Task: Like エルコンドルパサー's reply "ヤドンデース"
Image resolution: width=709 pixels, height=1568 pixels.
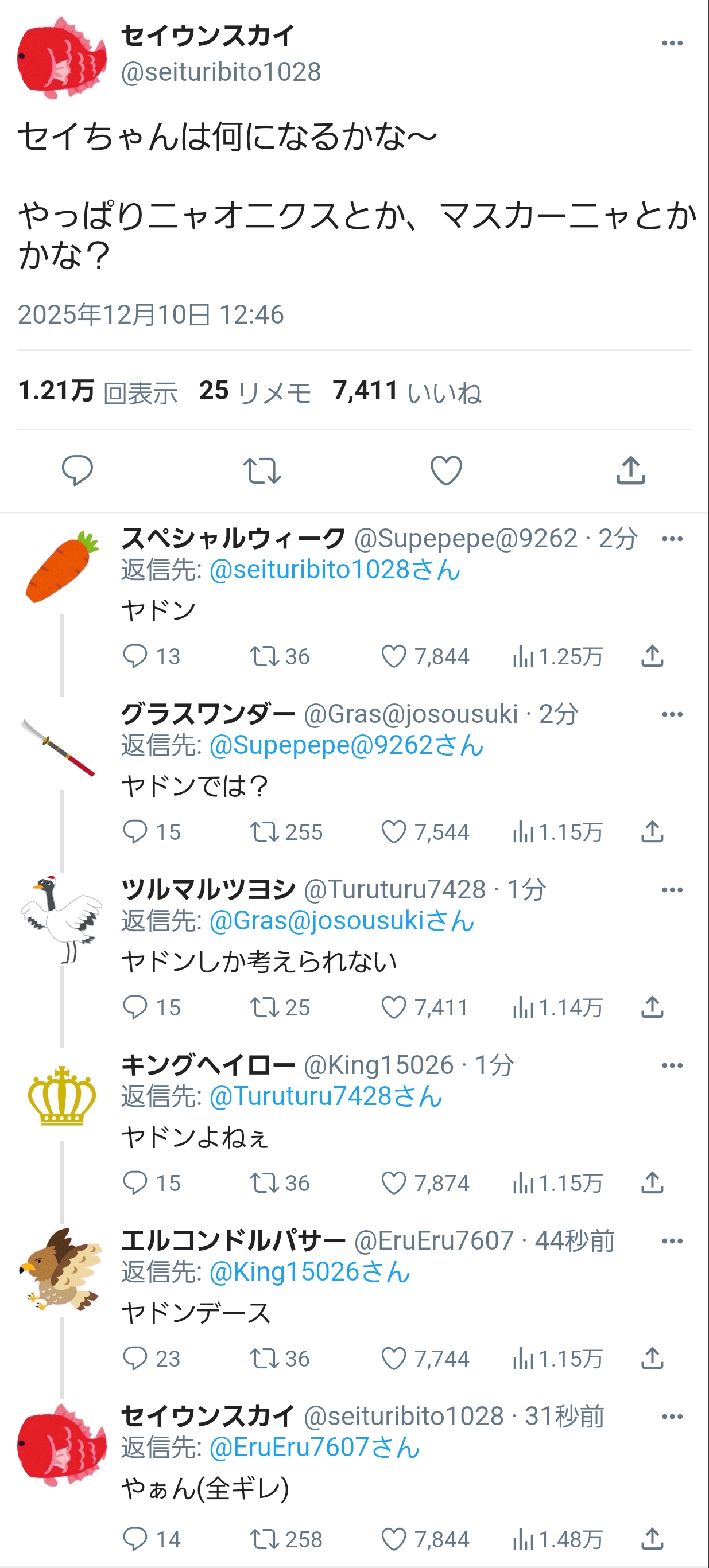Action: [393, 1358]
